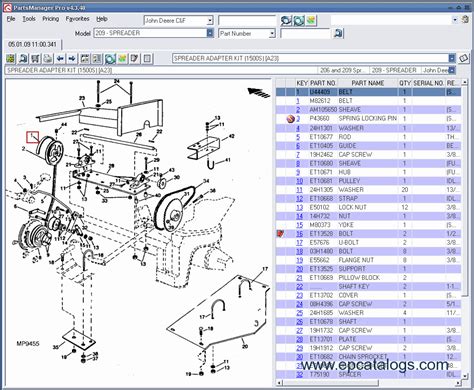Go forward with the right arrow icon
Screen dimensions: 474x390
click(x=72, y=59)
